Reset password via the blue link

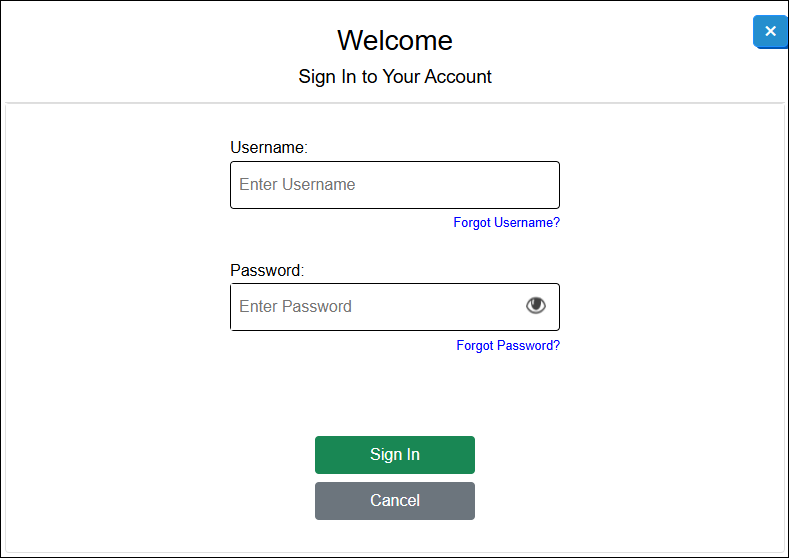508,345
